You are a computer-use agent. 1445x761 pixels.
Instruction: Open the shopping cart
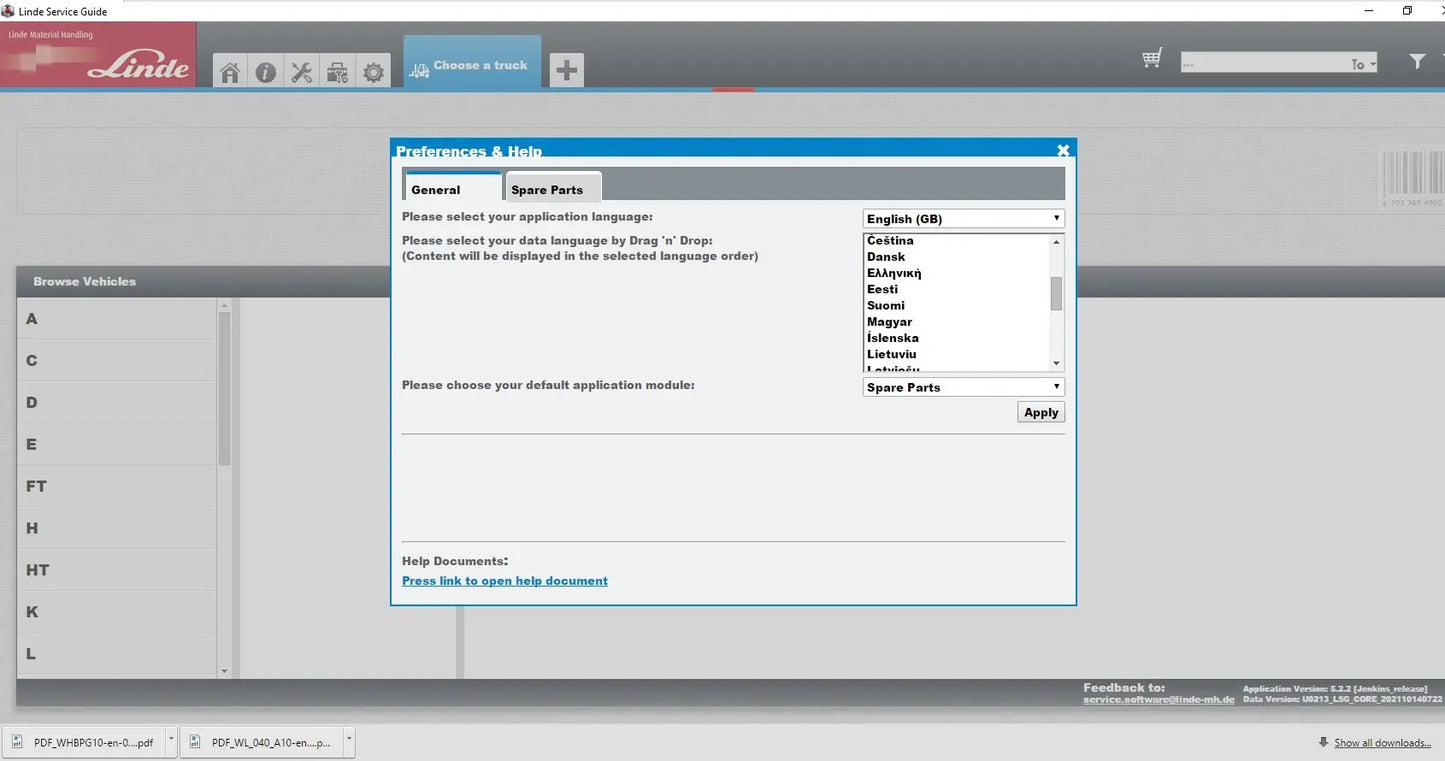click(1152, 59)
